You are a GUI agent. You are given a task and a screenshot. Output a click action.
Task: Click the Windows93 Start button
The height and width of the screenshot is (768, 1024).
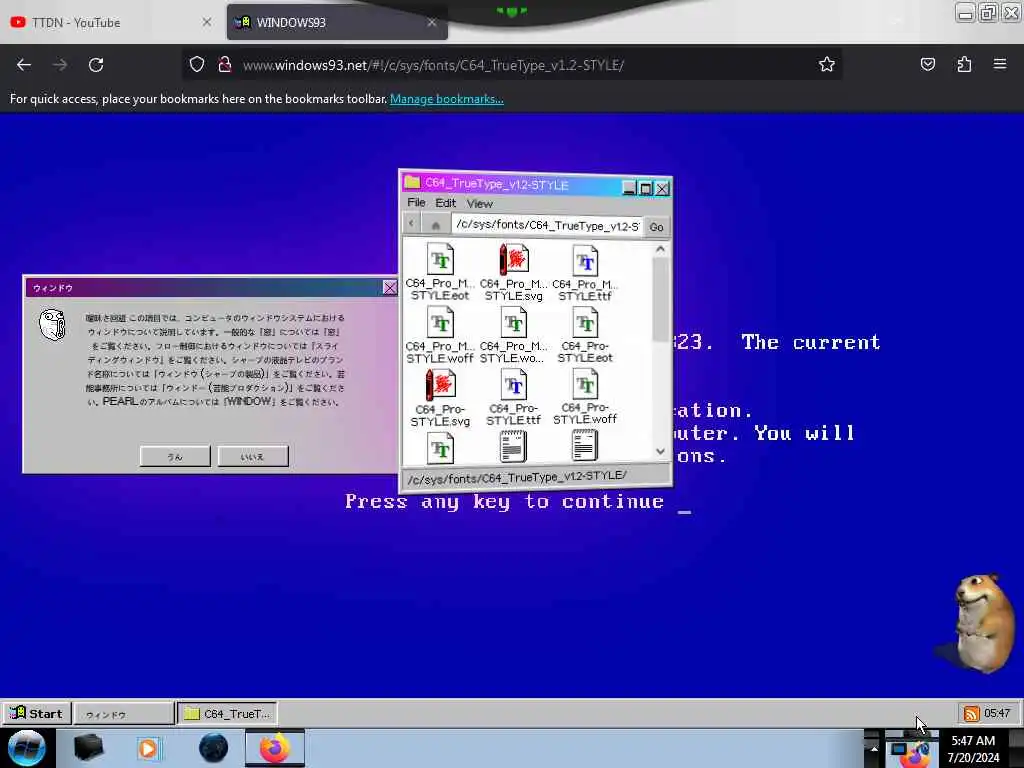point(36,713)
